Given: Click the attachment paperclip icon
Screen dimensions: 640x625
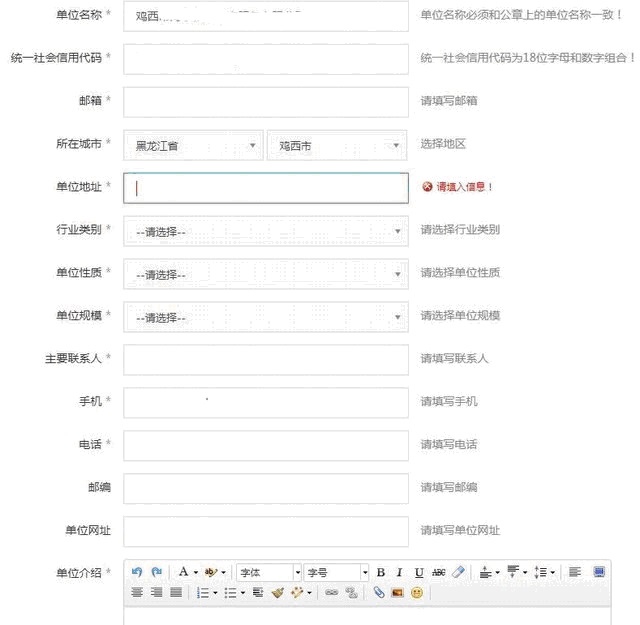Looking at the screenshot, I should tap(379, 593).
